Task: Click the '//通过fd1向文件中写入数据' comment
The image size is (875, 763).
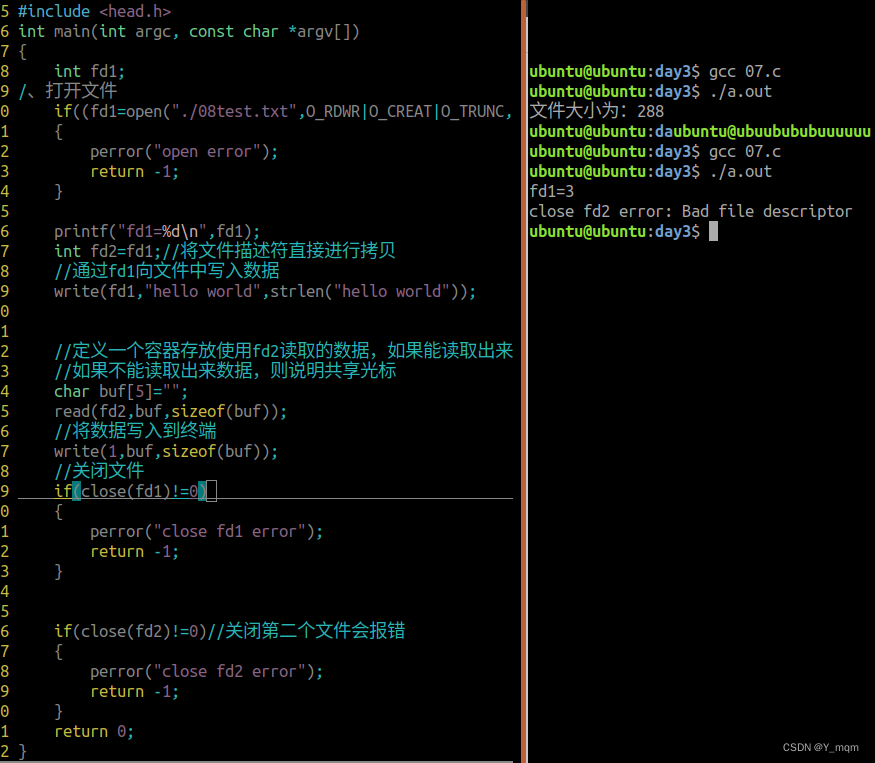Action: click(x=166, y=271)
